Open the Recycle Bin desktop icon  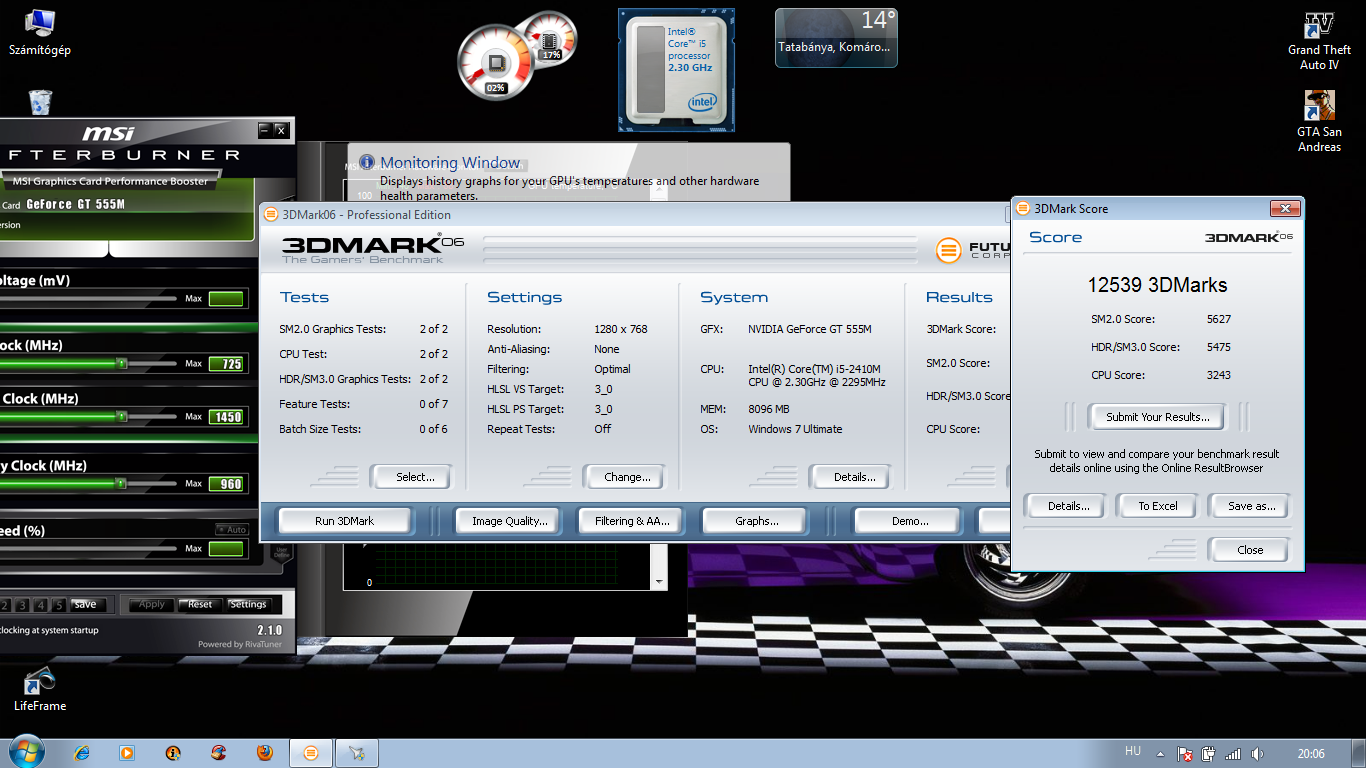(40, 102)
